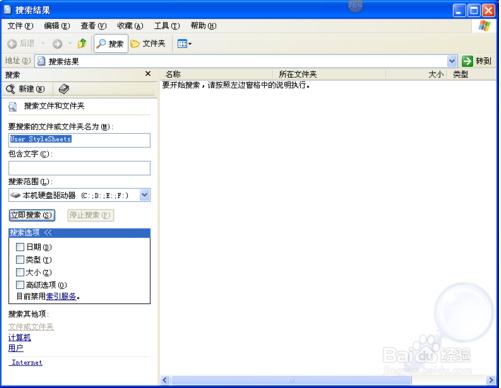Enable the 大小 search option checkbox
This screenshot has height=388, width=501.
tap(20, 272)
